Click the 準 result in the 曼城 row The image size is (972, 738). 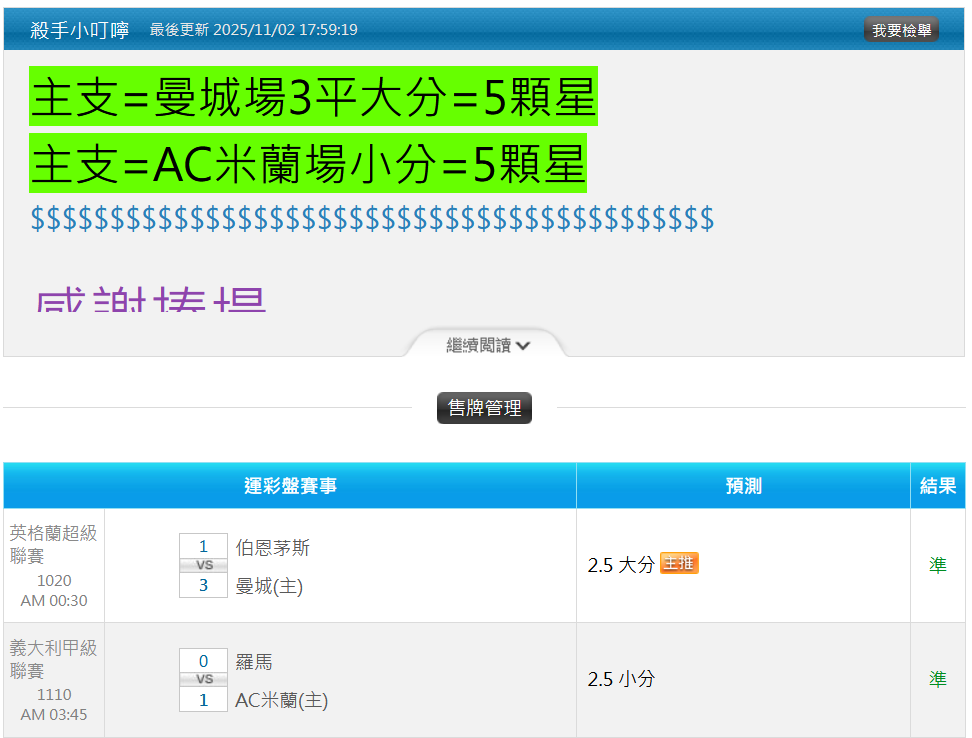point(937,565)
